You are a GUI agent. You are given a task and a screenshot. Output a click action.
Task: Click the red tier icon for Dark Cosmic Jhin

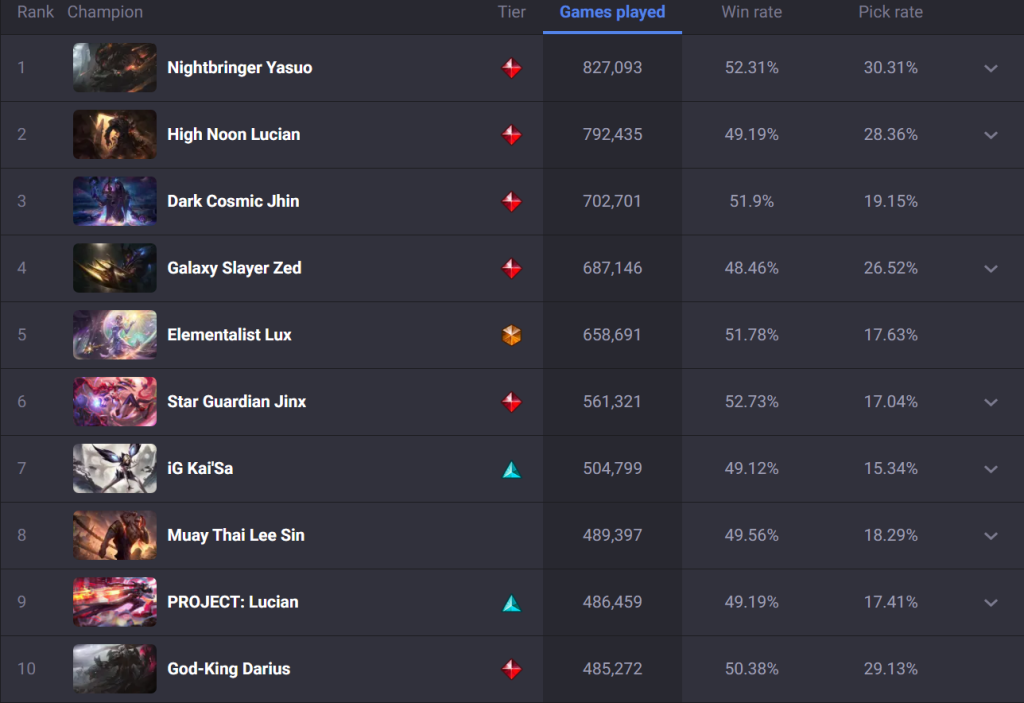[x=511, y=201]
